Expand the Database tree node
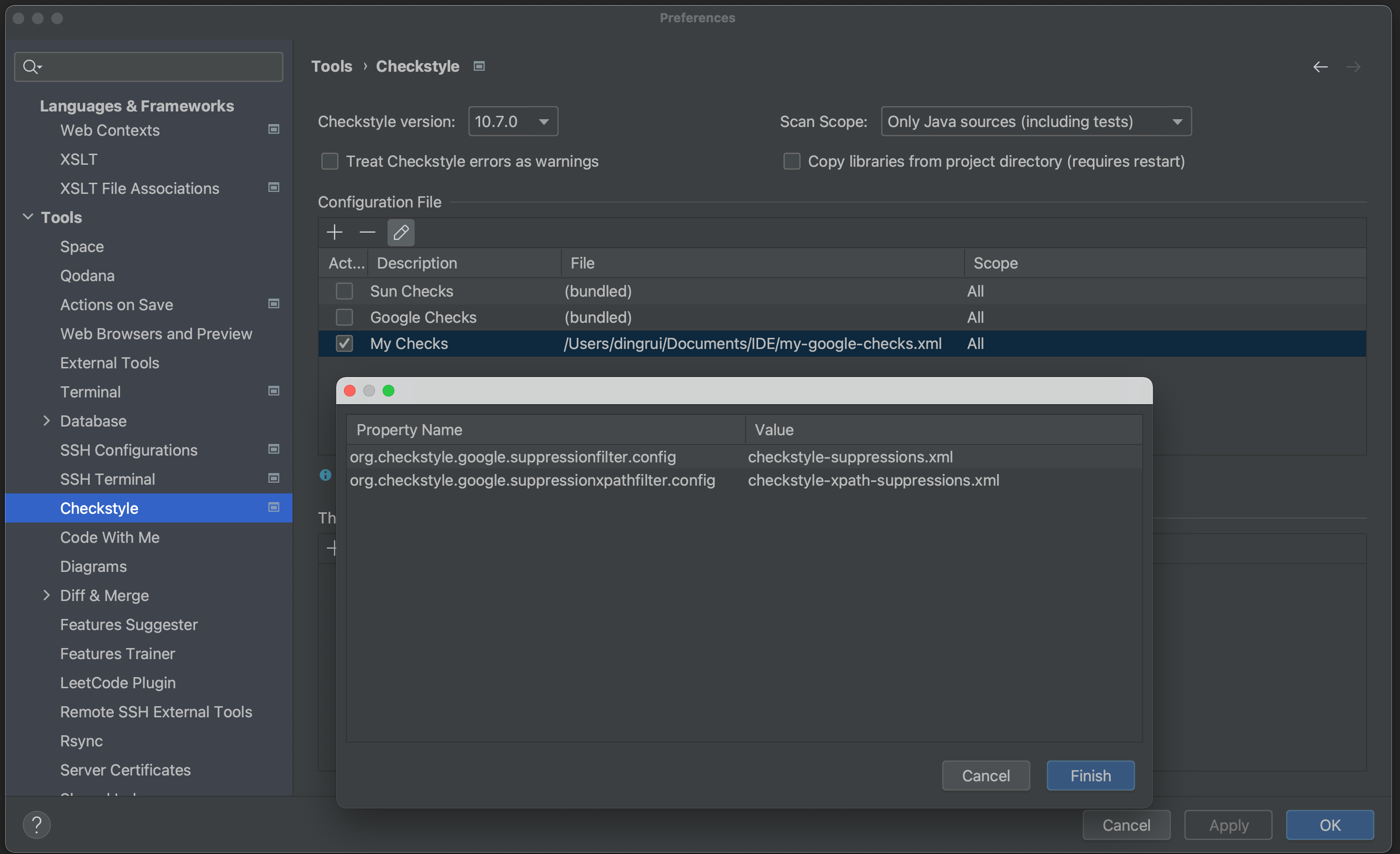 point(47,421)
